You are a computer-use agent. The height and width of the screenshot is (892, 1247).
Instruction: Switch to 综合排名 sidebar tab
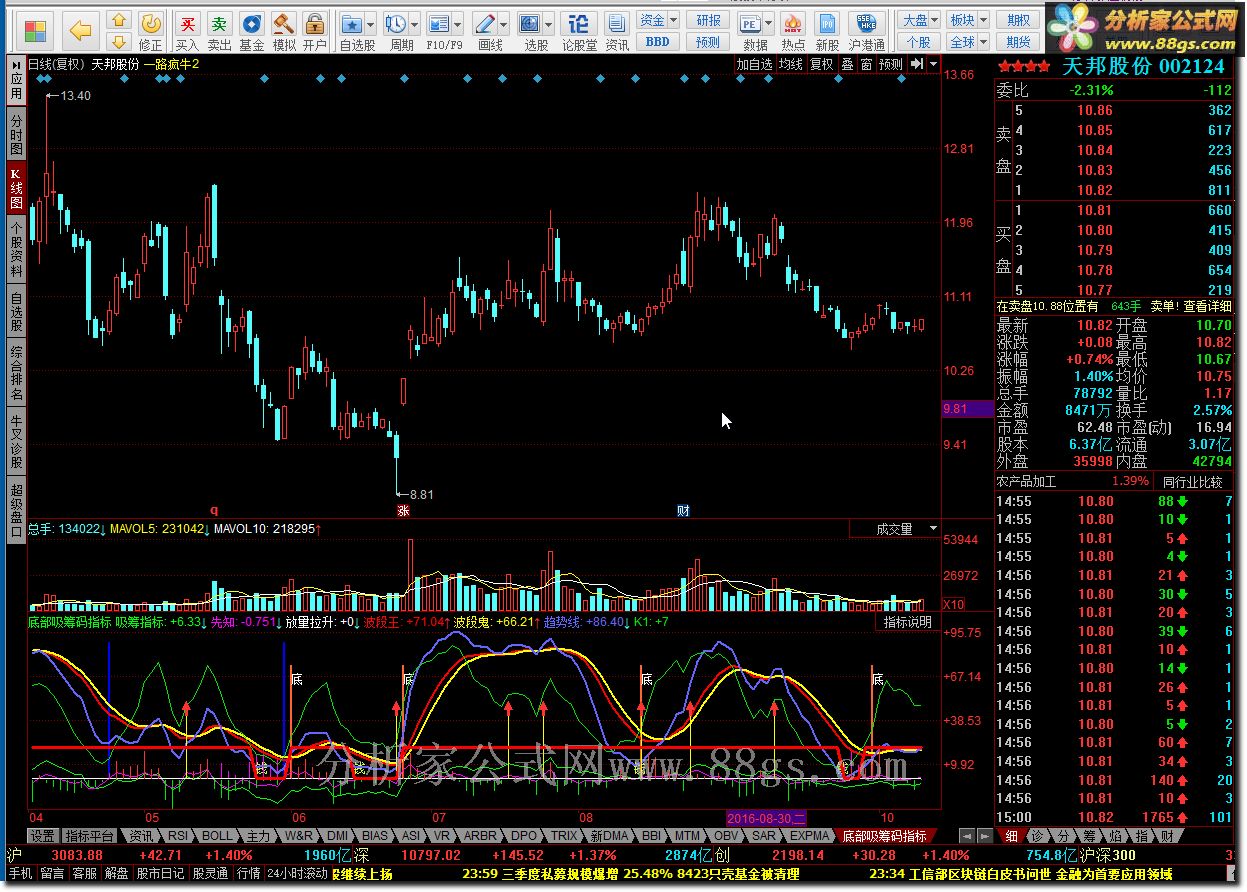tap(16, 373)
